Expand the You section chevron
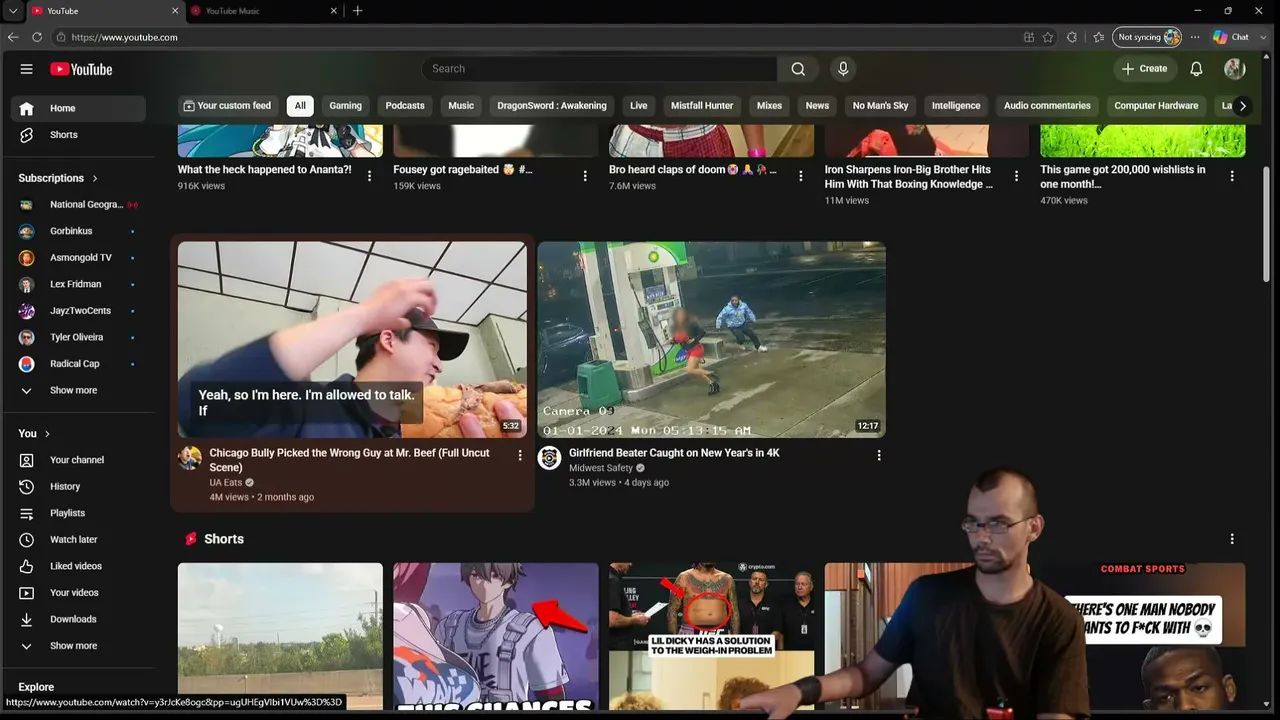The image size is (1280, 720). (x=47, y=434)
